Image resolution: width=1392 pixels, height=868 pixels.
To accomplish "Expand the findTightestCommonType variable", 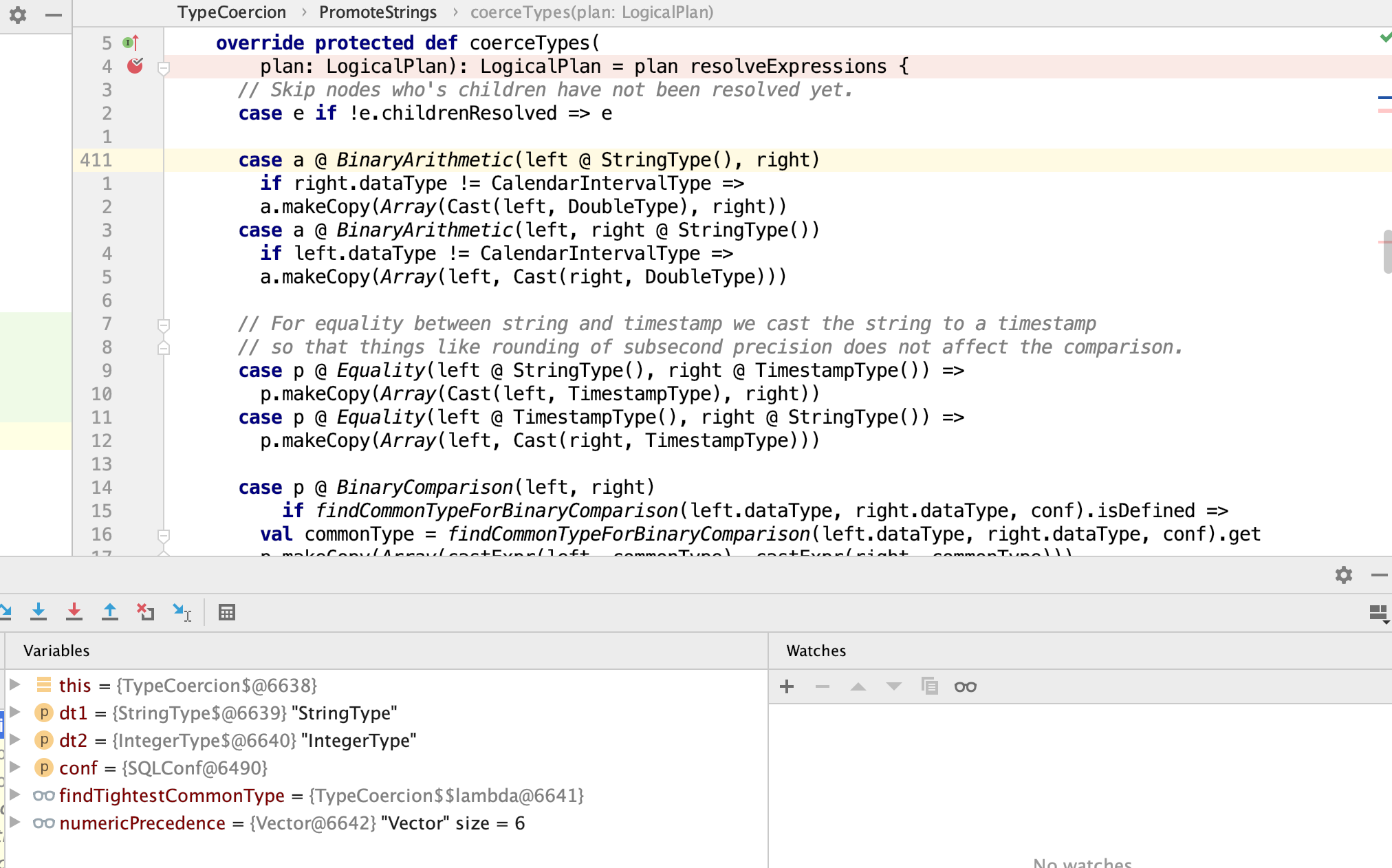I will point(14,794).
